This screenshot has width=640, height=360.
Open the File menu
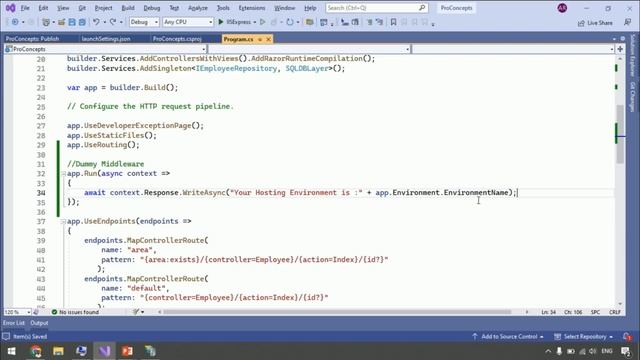point(25,8)
